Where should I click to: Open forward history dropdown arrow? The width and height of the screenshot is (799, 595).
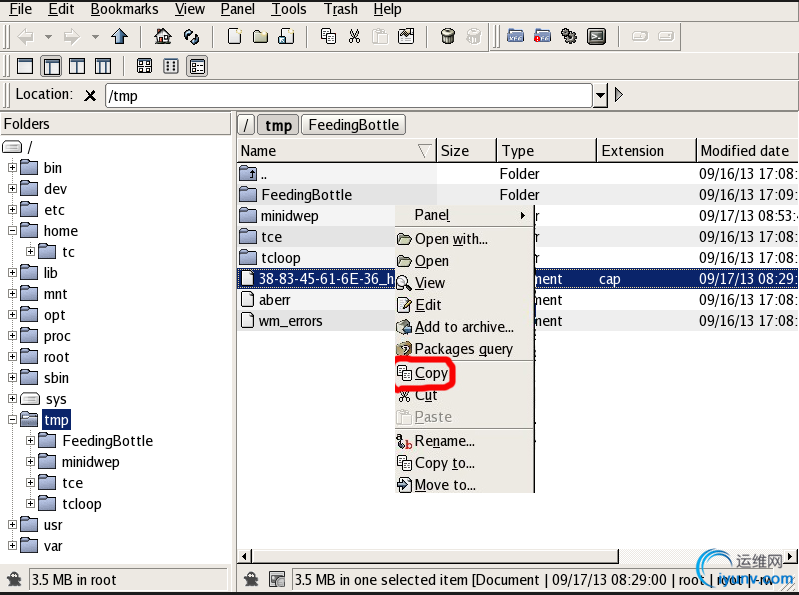point(95,37)
